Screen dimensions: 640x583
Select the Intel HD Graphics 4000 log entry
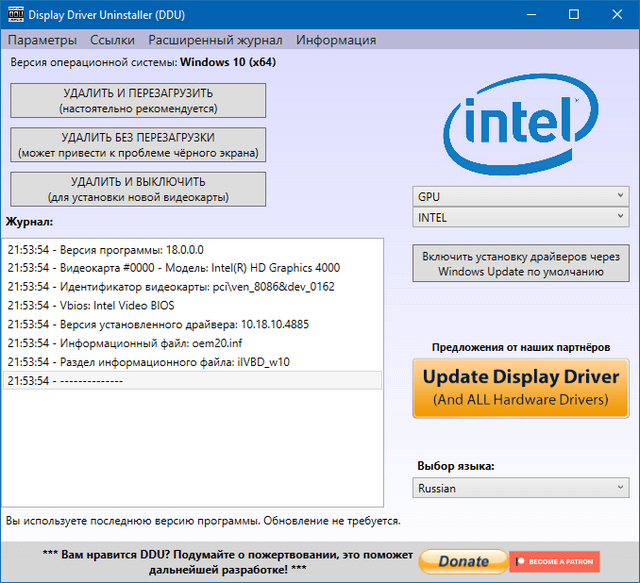(x=173, y=267)
